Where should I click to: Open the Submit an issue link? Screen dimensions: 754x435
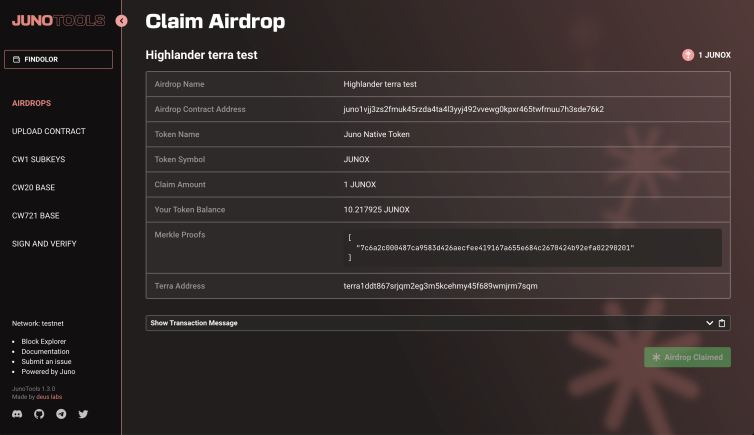pyautogui.click(x=46, y=361)
